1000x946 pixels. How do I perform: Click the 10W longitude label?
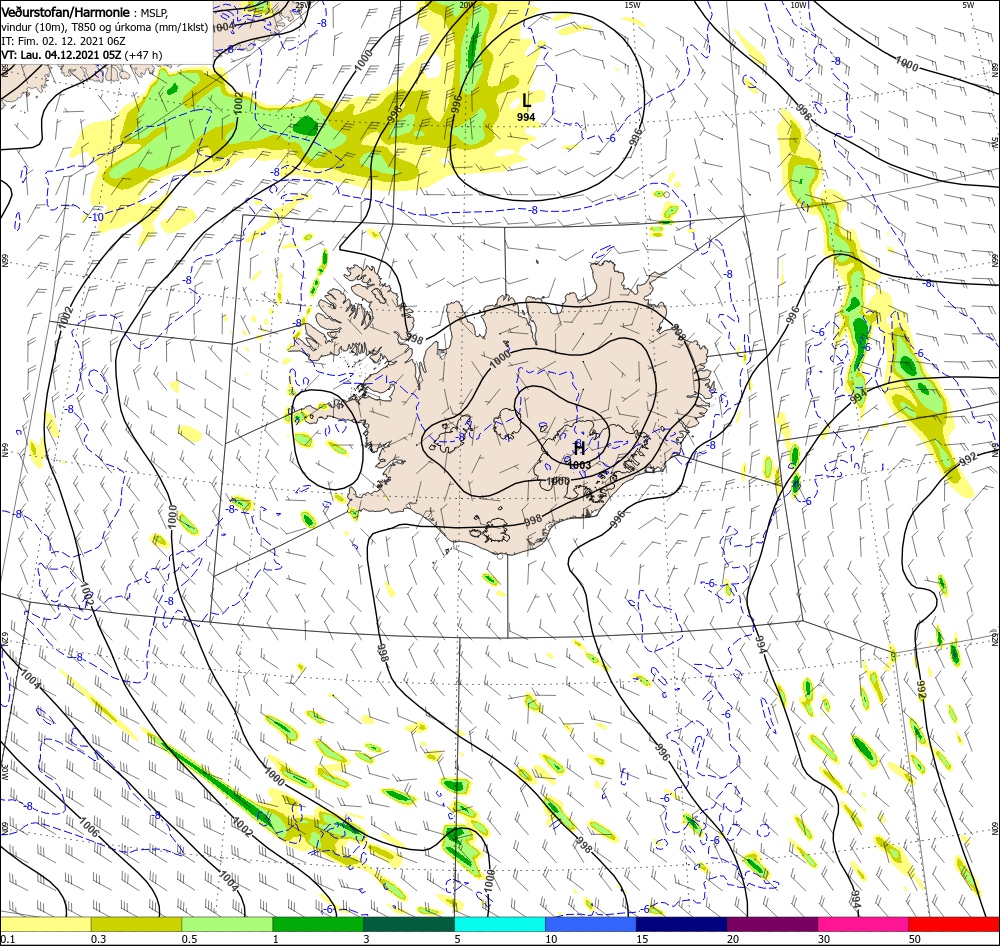797,5
